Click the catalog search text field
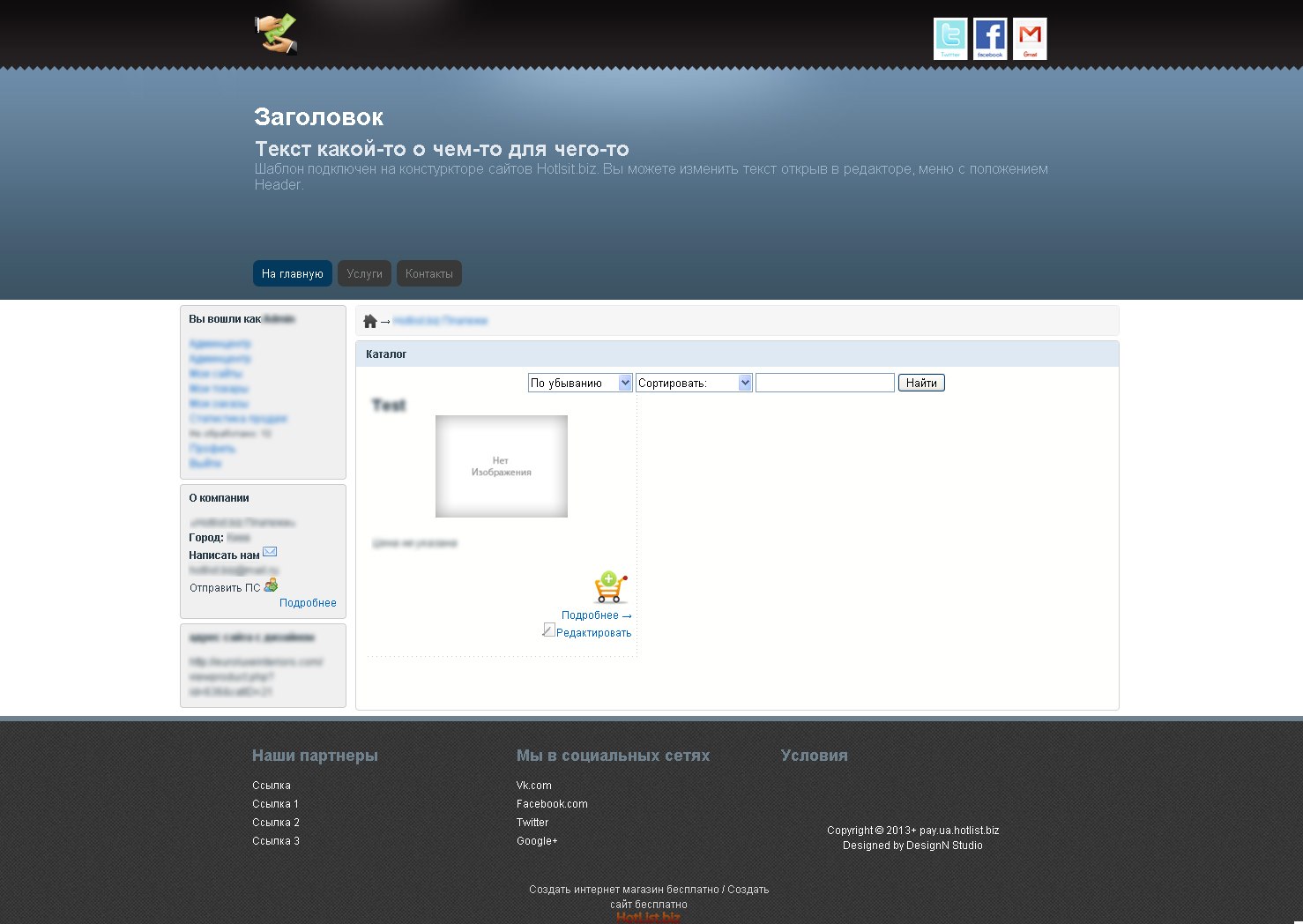This screenshot has width=1303, height=924. pyautogui.click(x=825, y=383)
